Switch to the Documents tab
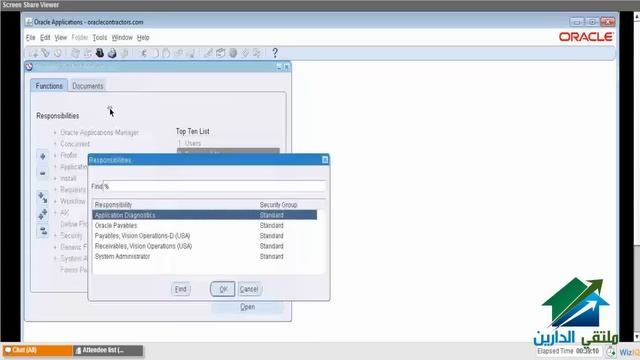 coord(88,86)
